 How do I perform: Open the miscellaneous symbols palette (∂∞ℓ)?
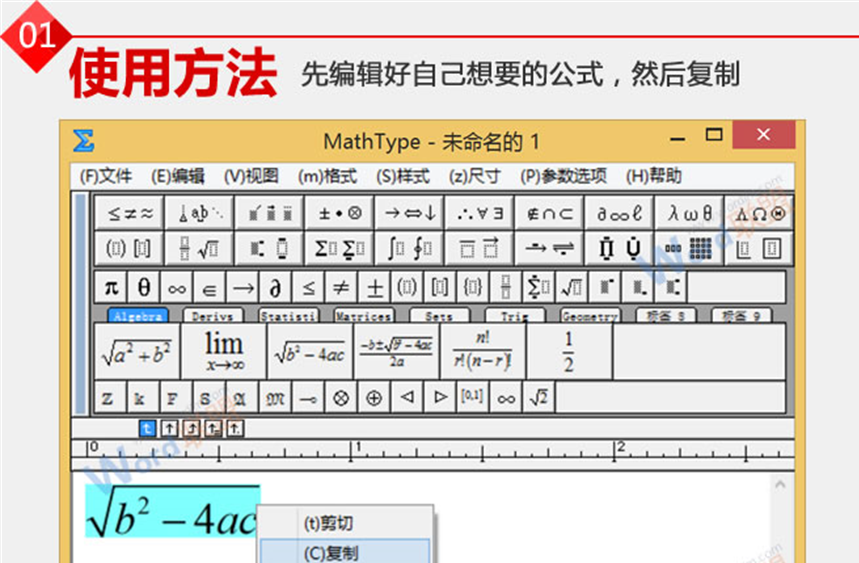pos(619,212)
